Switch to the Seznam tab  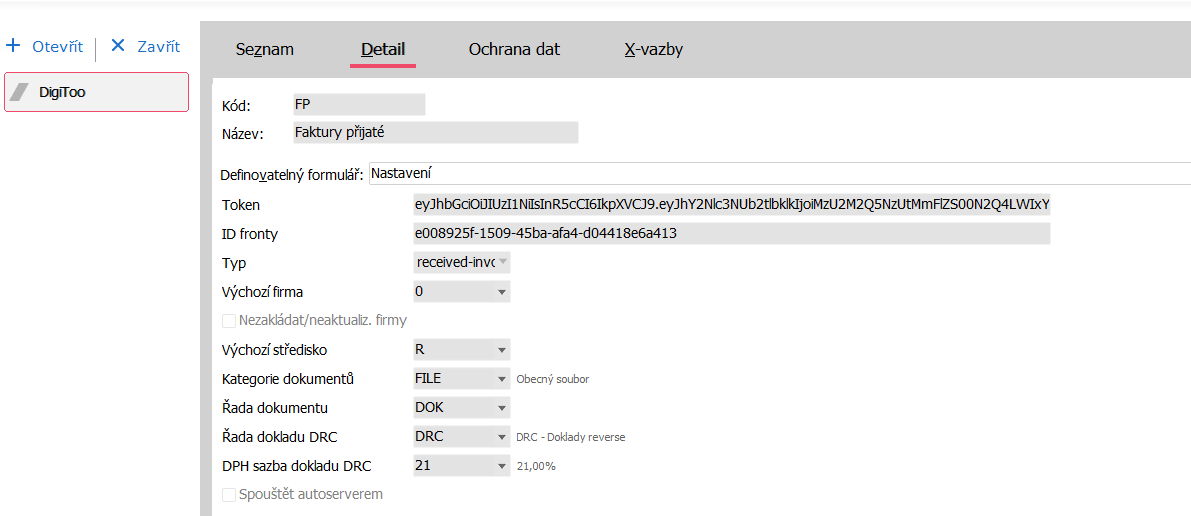[x=264, y=49]
